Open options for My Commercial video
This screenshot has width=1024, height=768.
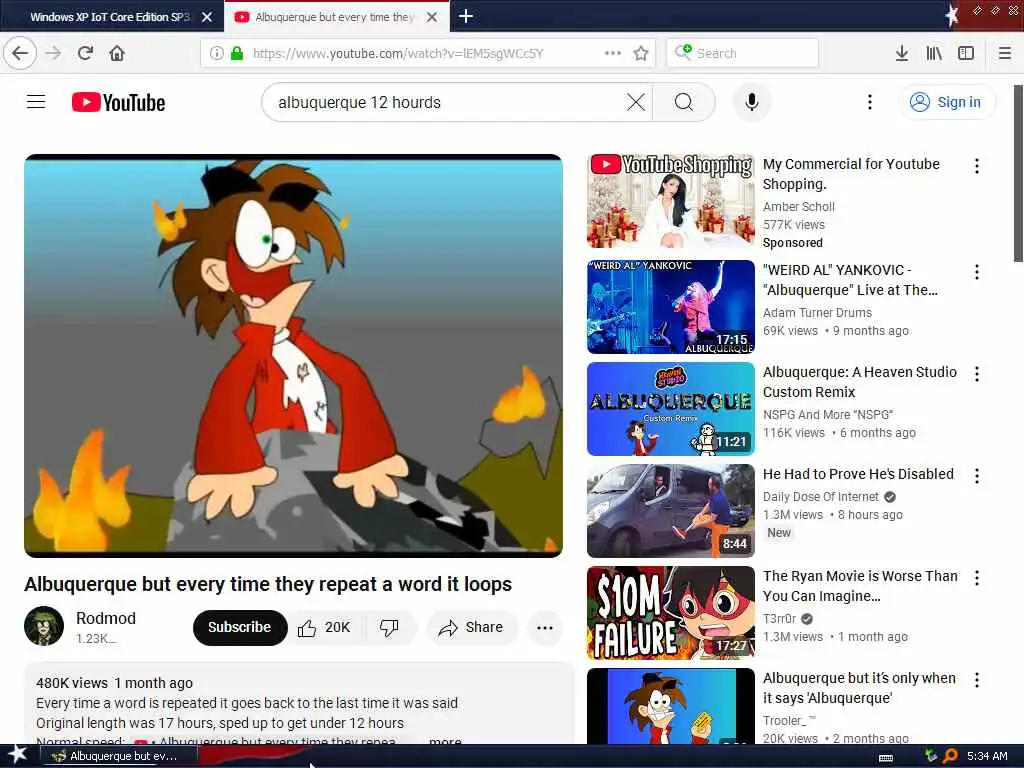pos(976,166)
